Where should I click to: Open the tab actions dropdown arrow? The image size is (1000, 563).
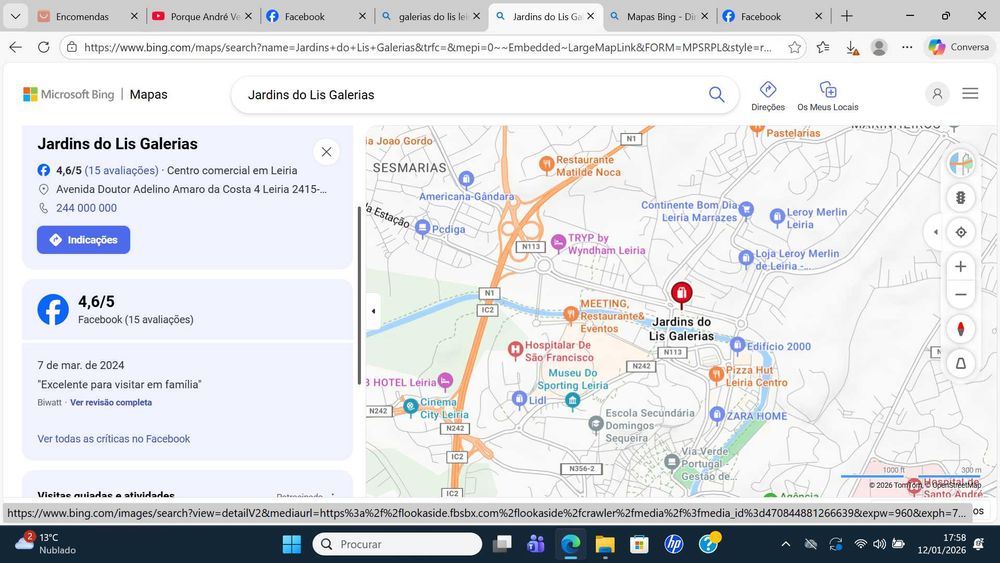[x=15, y=17]
